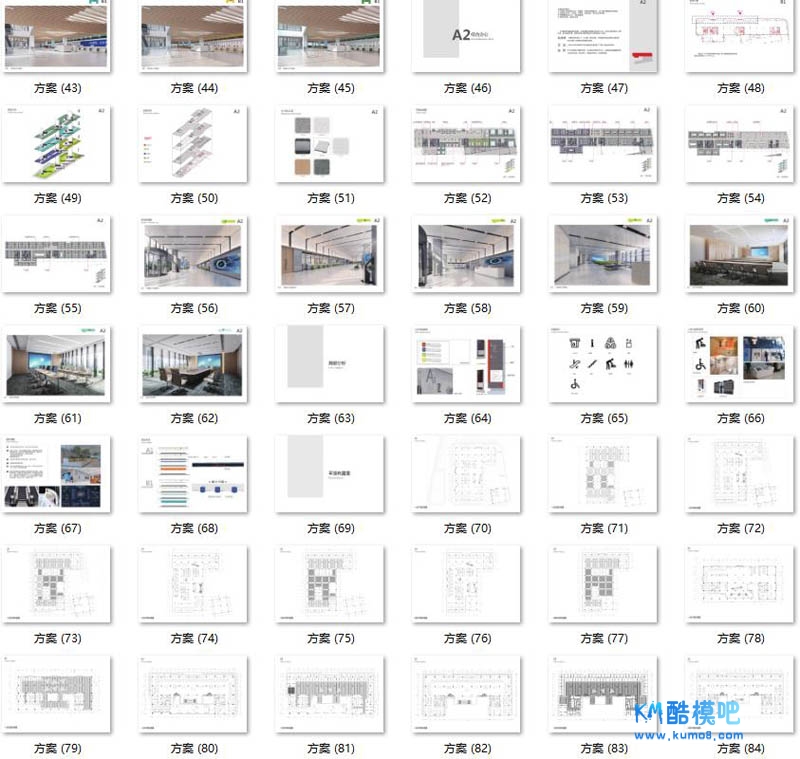The height and width of the screenshot is (759, 800).
Task: Click the 方案 (81) file name label
Action: [330, 748]
